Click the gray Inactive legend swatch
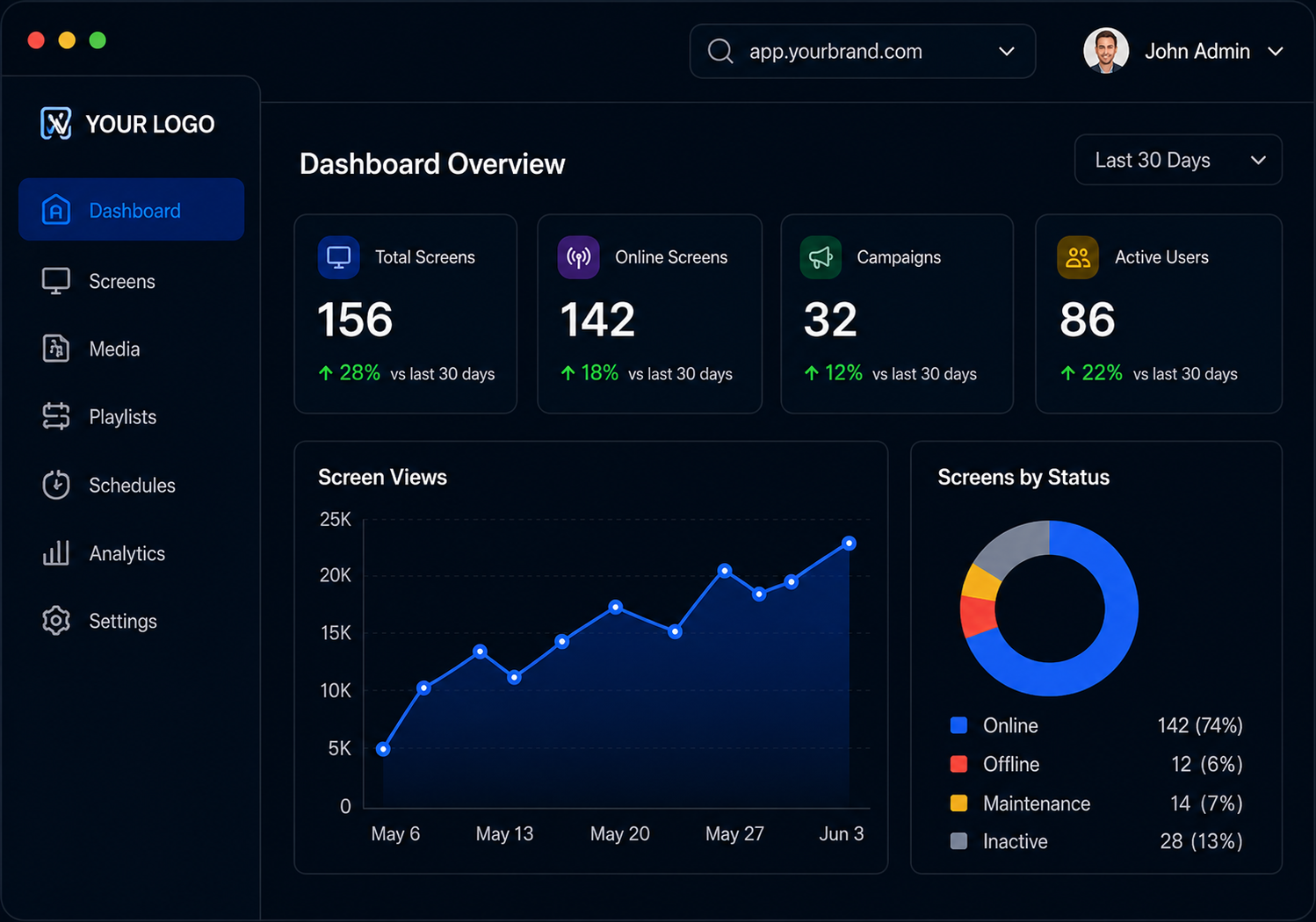Image resolution: width=1316 pixels, height=922 pixels. [959, 841]
